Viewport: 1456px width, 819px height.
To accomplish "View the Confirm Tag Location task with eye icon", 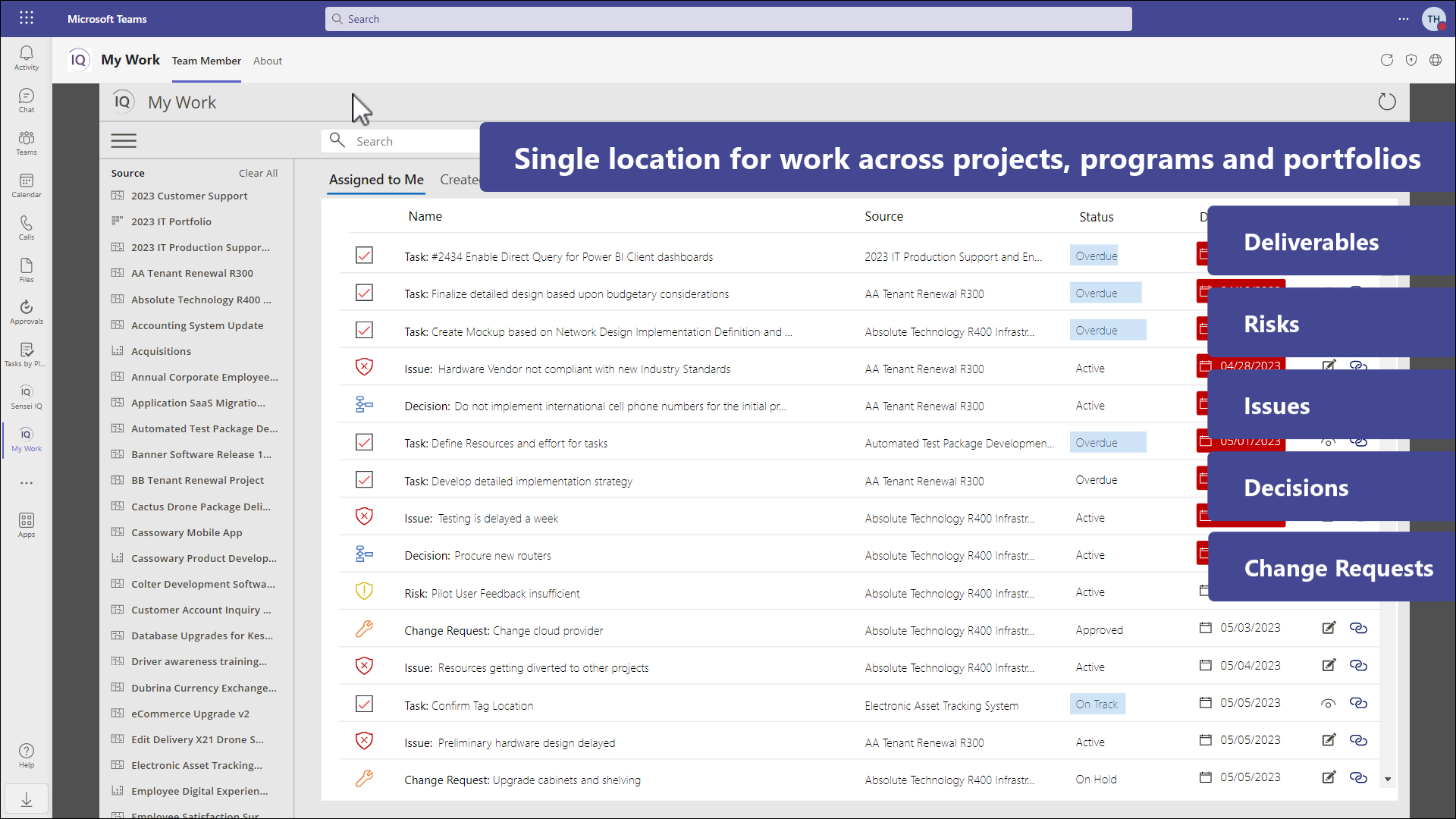I will point(1328,704).
